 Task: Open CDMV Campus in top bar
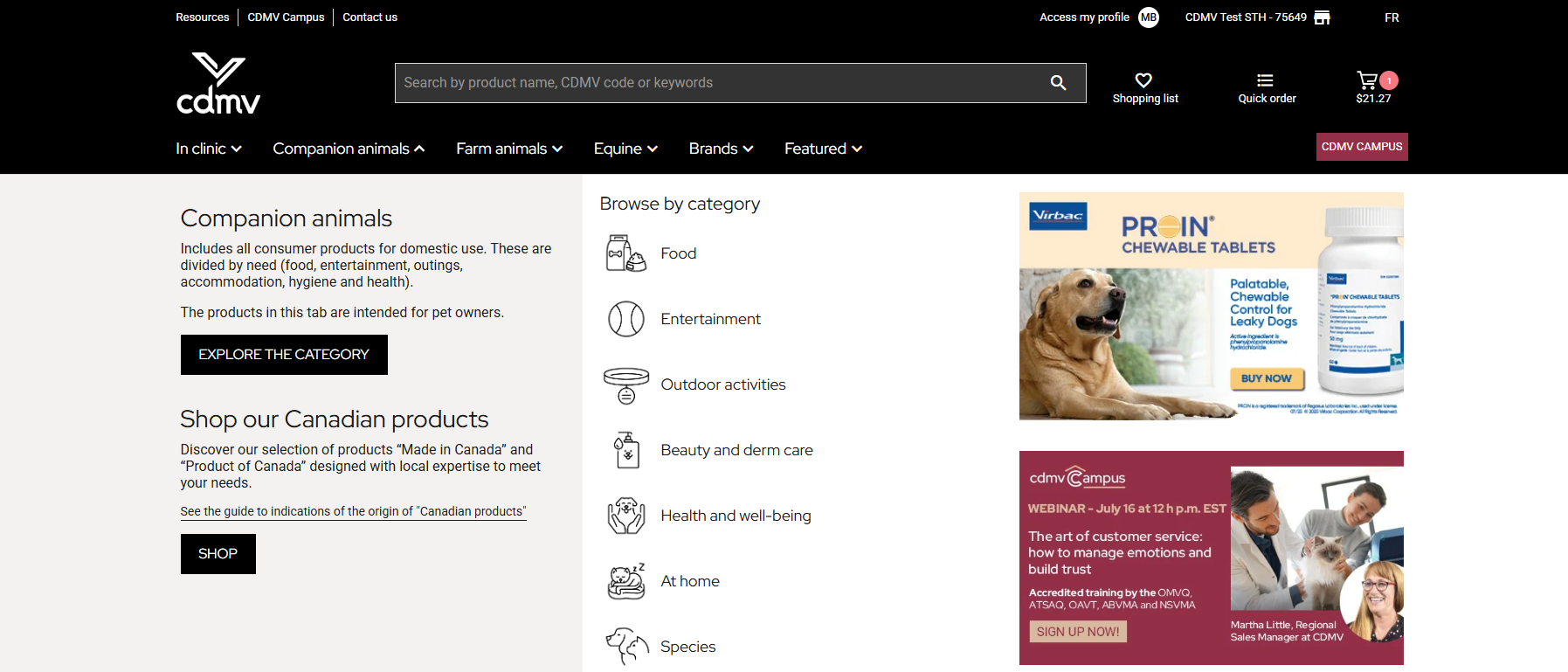[286, 17]
